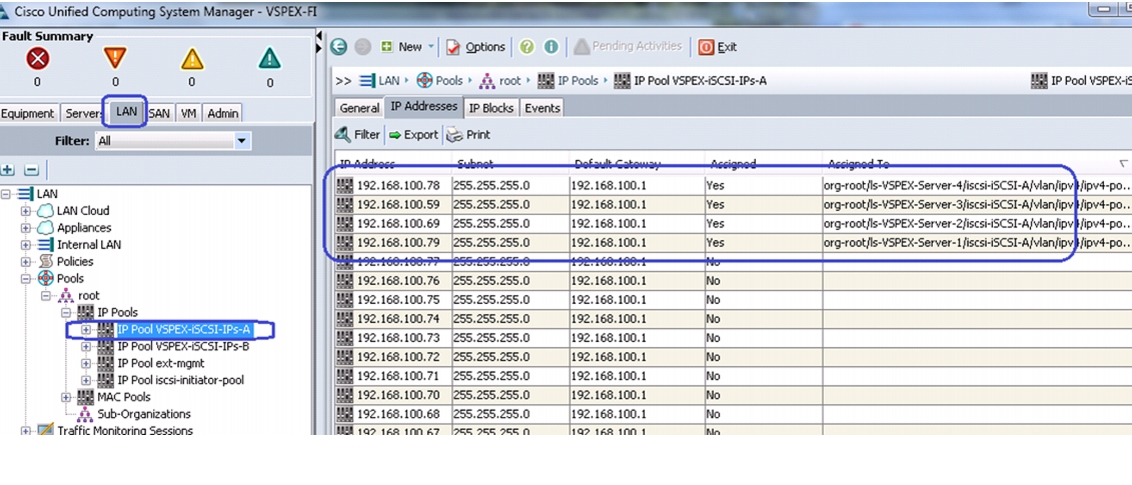Click the Print printer icon

[454, 135]
